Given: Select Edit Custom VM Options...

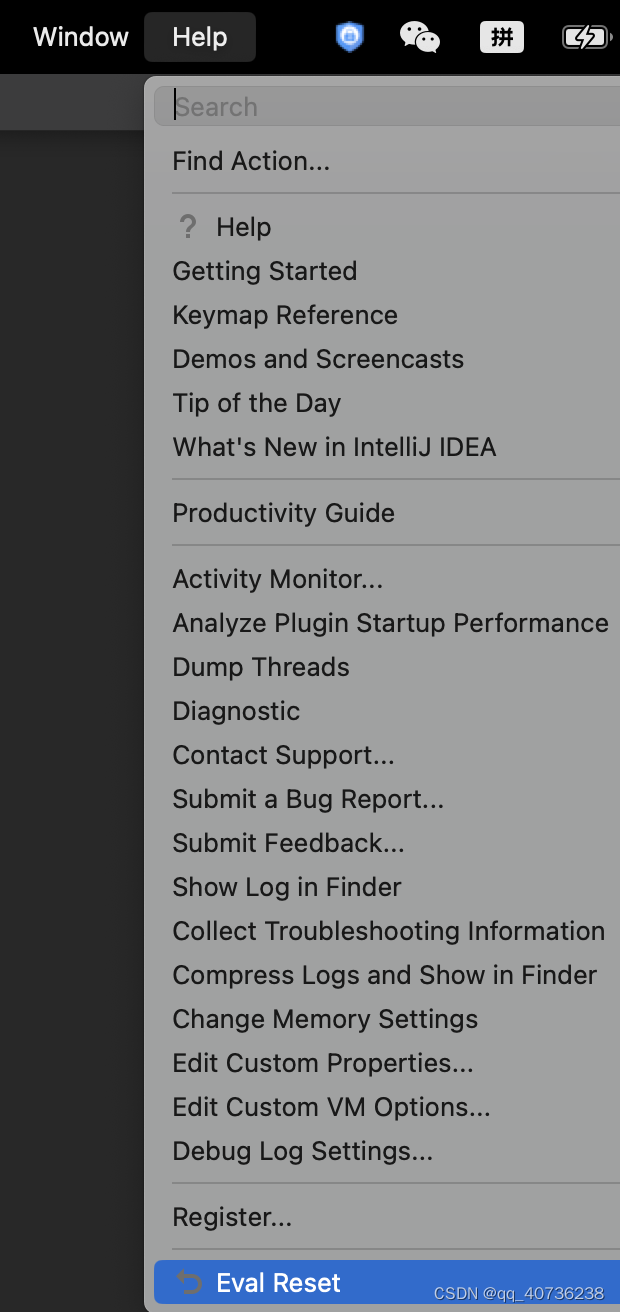Looking at the screenshot, I should 331,1107.
